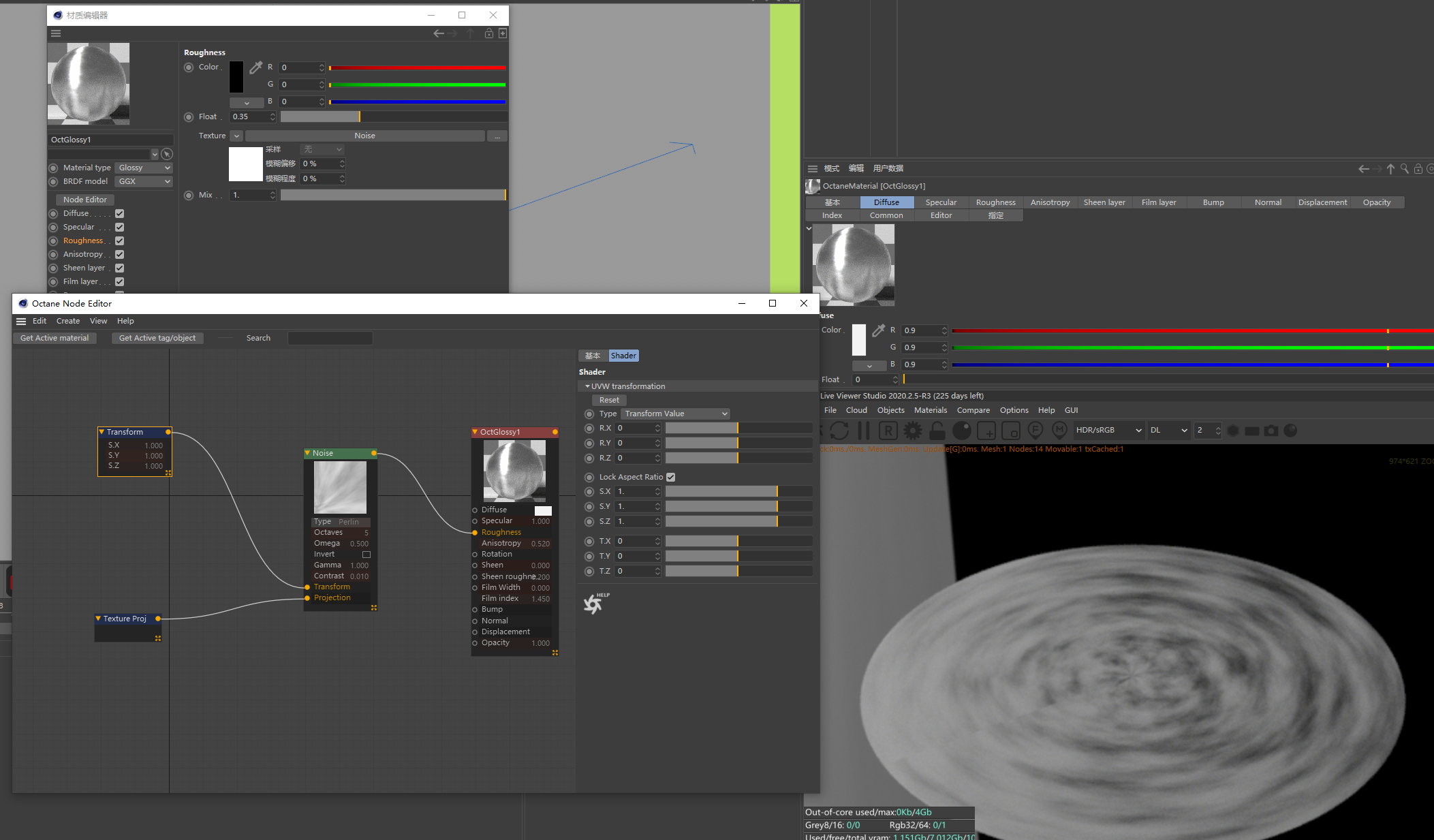This screenshot has height=840, width=1434.
Task: Enable region render with the R icon
Action: [x=888, y=431]
